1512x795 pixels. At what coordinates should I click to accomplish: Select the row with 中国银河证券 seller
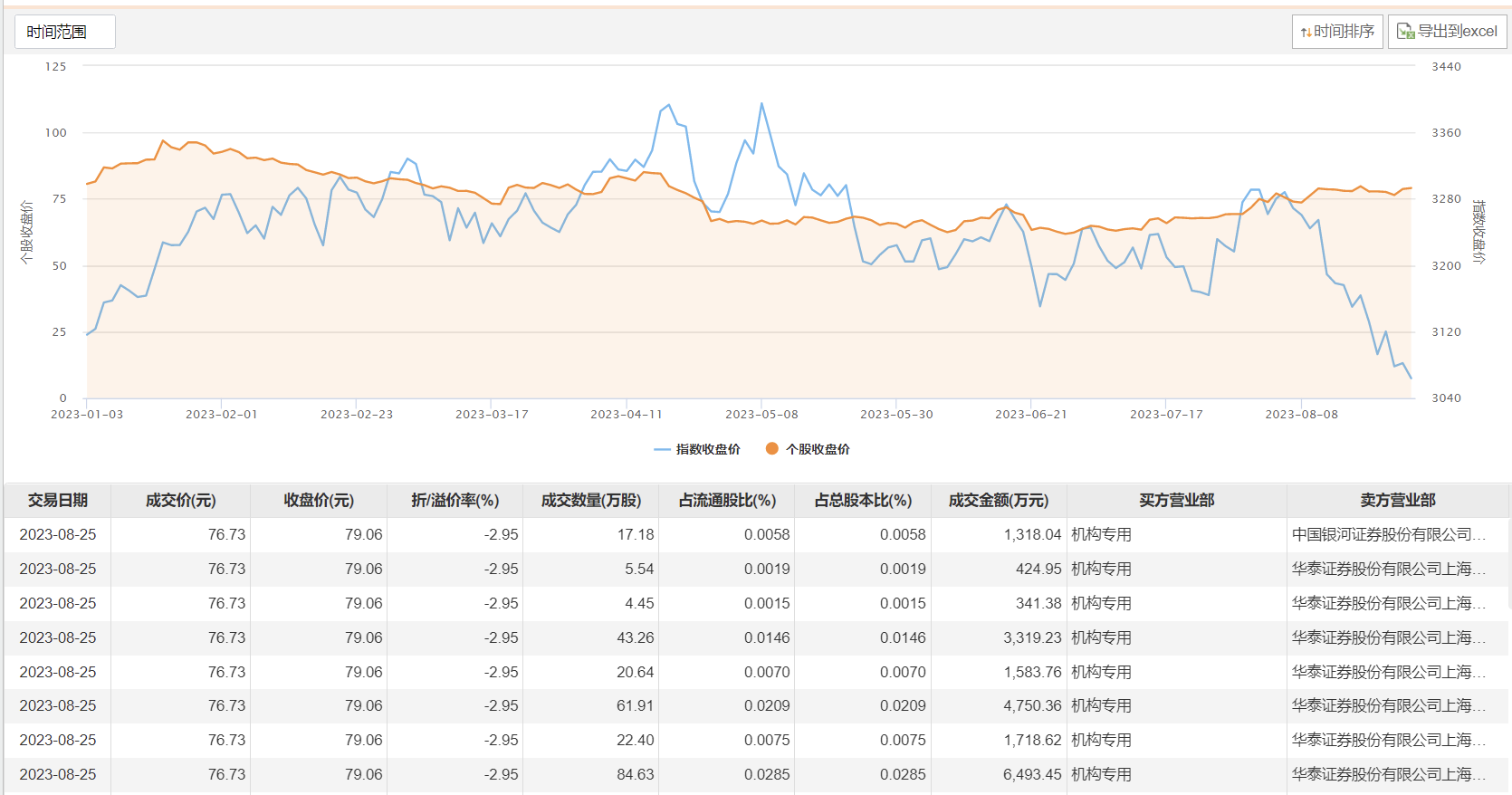click(x=1388, y=535)
